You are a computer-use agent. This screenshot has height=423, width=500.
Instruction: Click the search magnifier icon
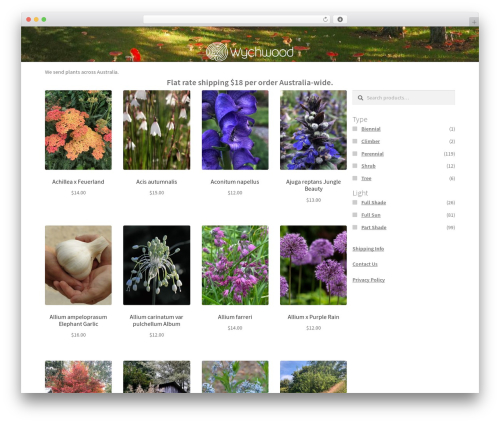click(x=360, y=98)
